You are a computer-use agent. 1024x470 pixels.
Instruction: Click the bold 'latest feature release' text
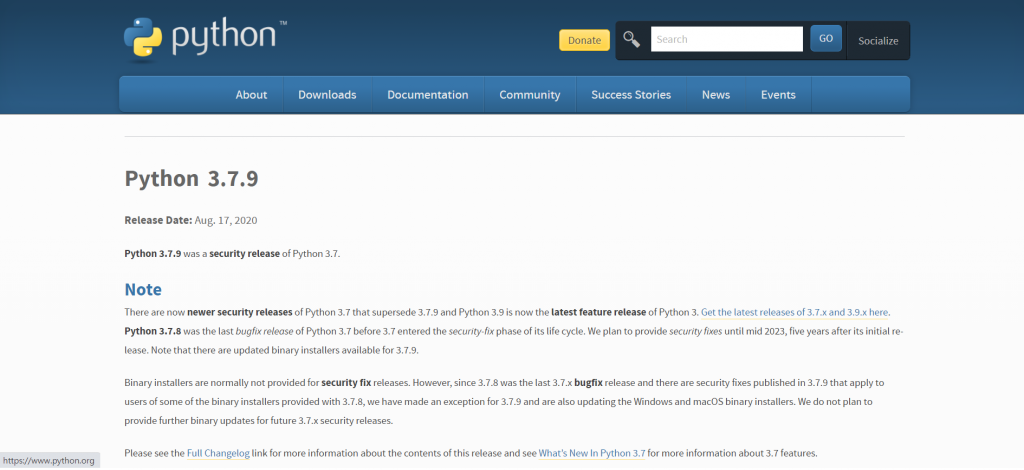coord(598,312)
